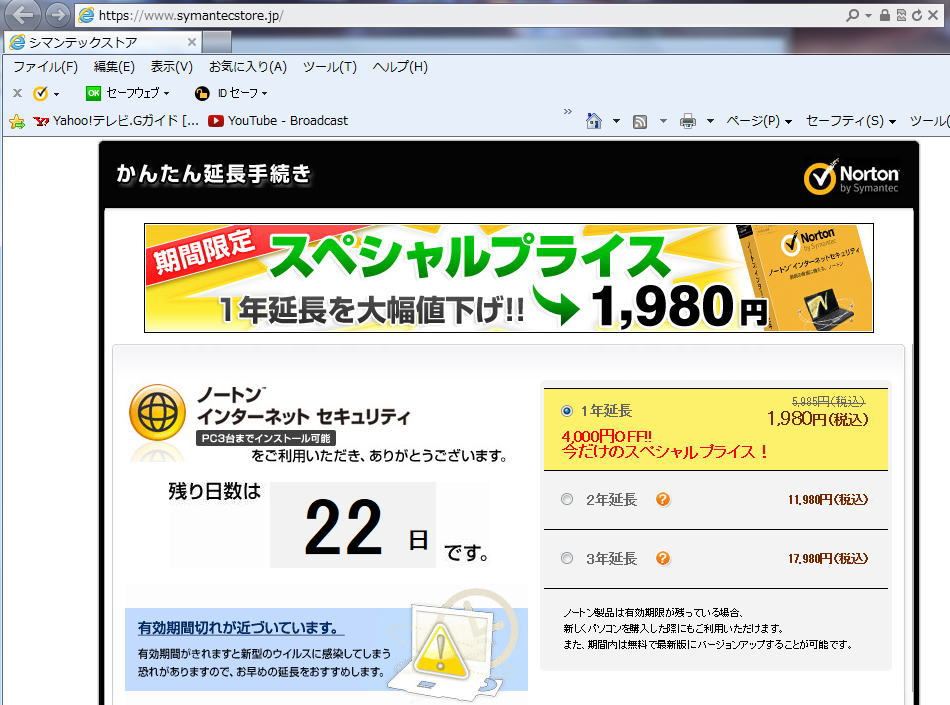Open the YouTube - Broadcast favorite
The image size is (950, 705).
[x=278, y=121]
